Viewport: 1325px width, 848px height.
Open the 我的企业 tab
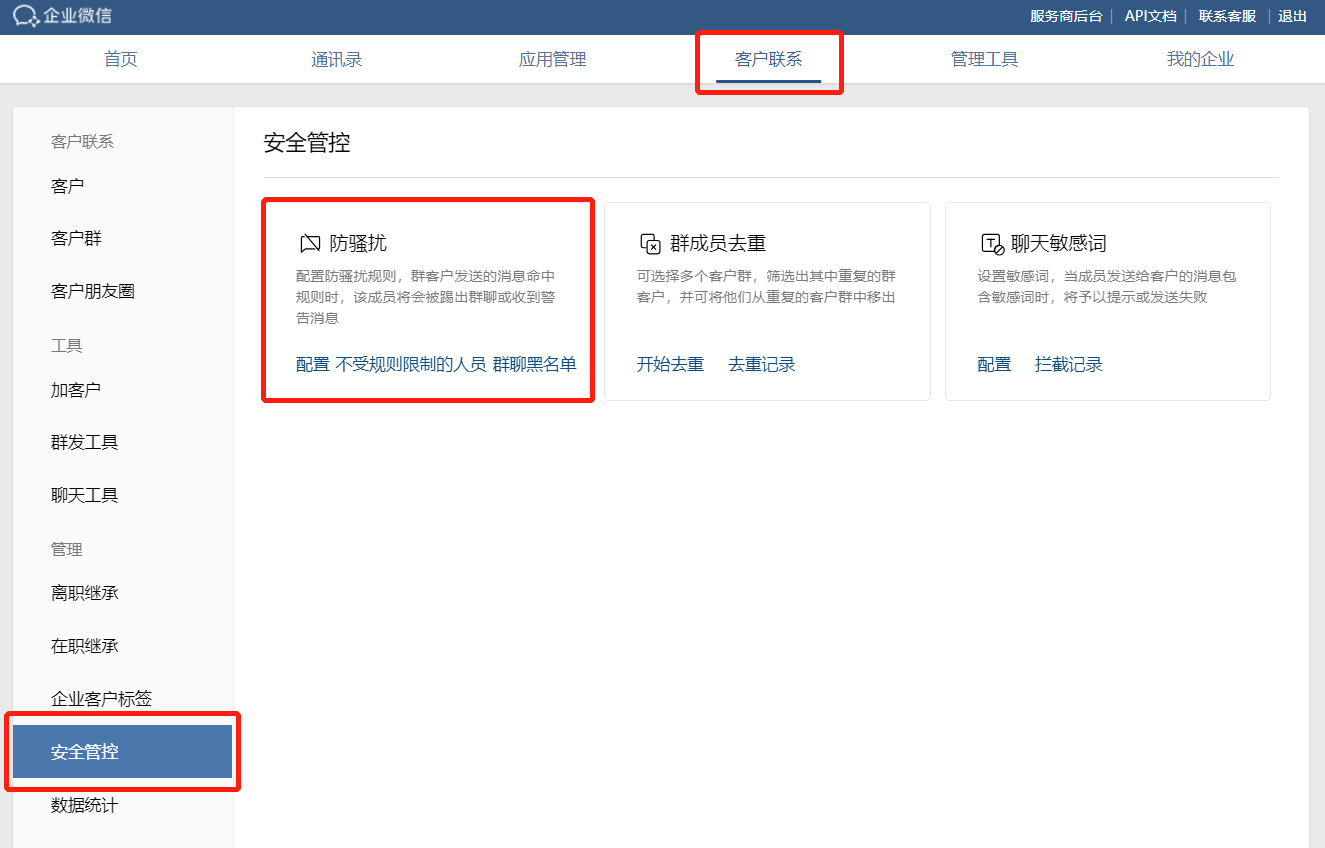tap(1200, 60)
